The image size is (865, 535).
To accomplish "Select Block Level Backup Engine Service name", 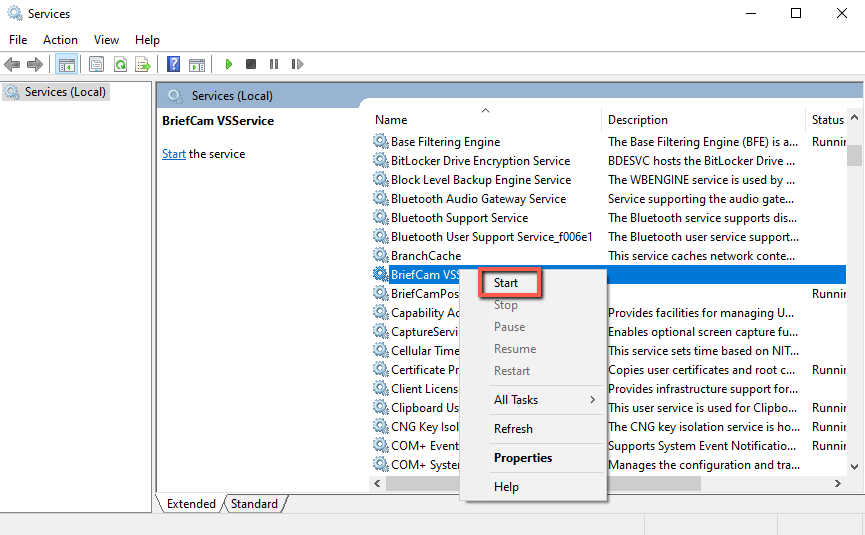I will pos(481,180).
